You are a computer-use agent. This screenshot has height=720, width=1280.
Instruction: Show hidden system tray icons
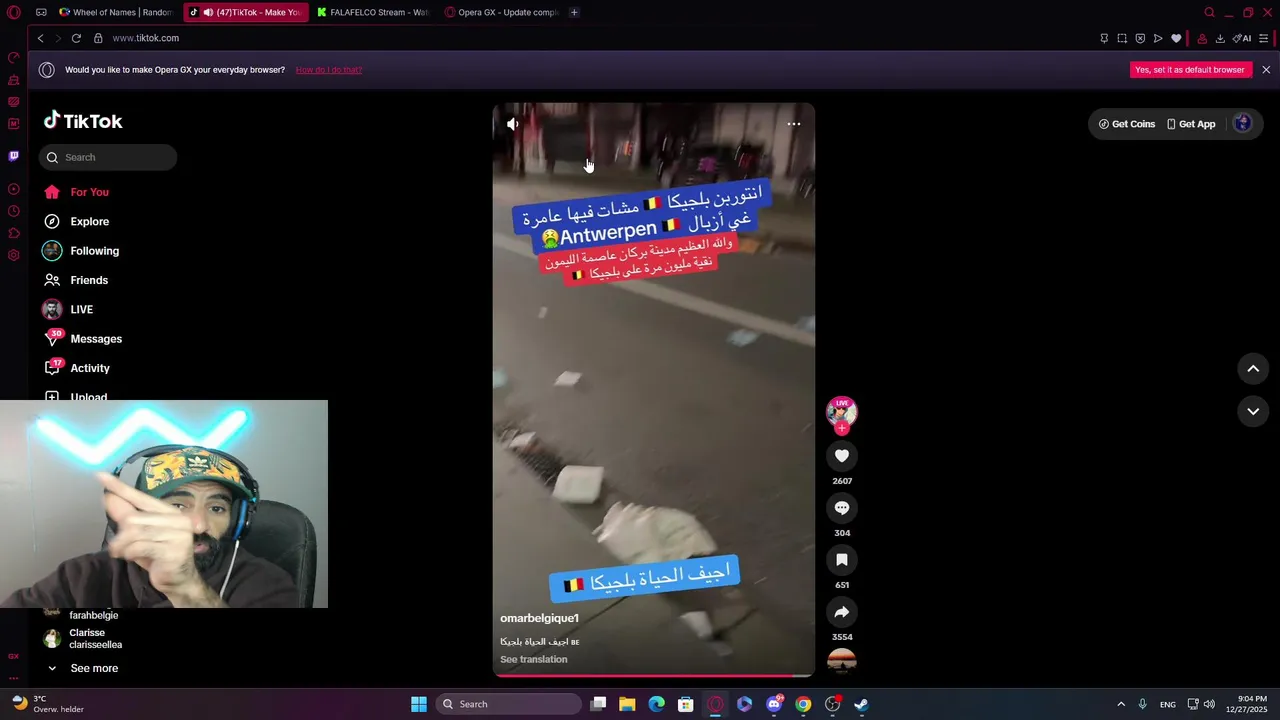1121,704
